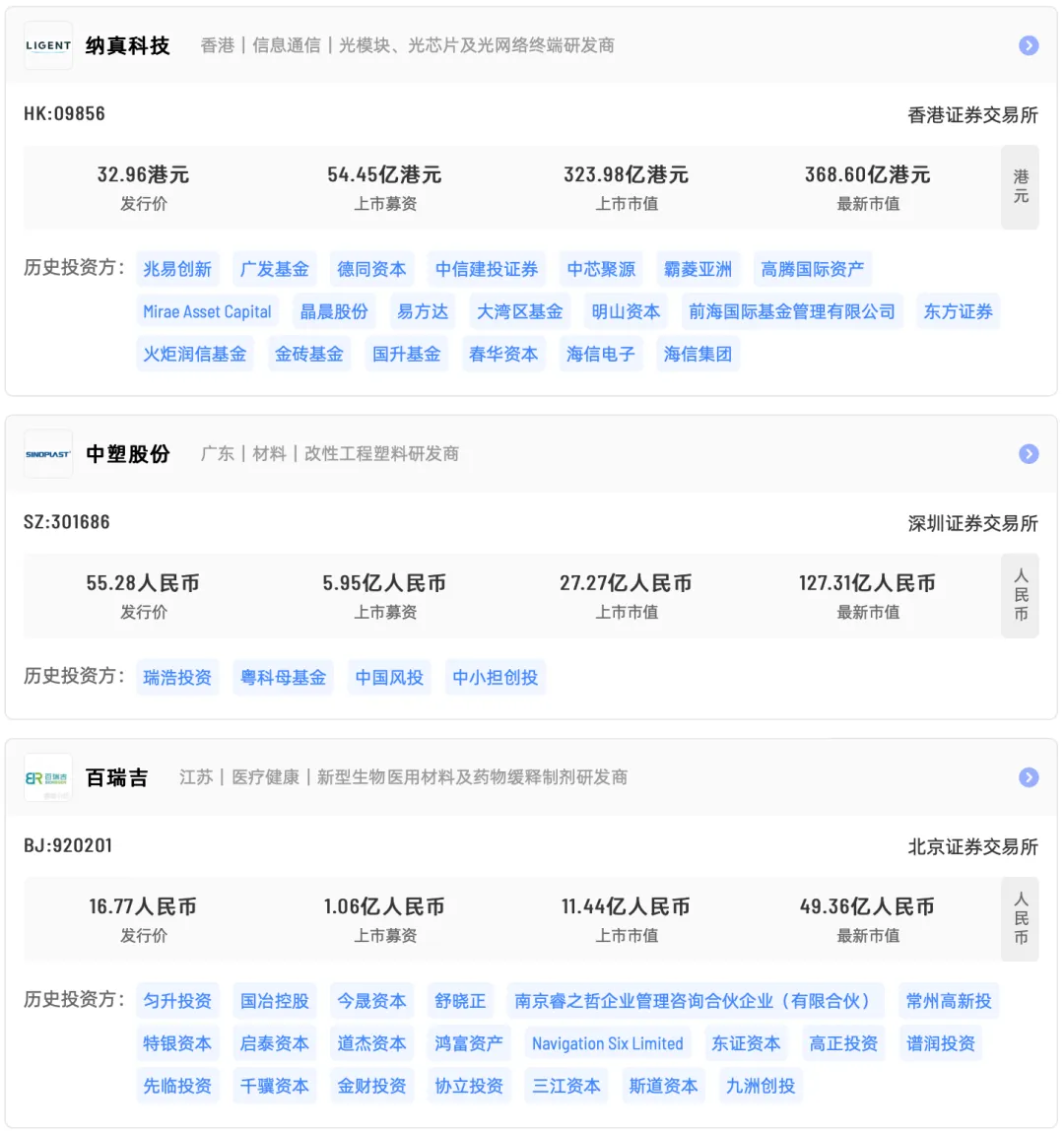
Task: Select investor tag 霸菱亚洲
Action: point(698,269)
